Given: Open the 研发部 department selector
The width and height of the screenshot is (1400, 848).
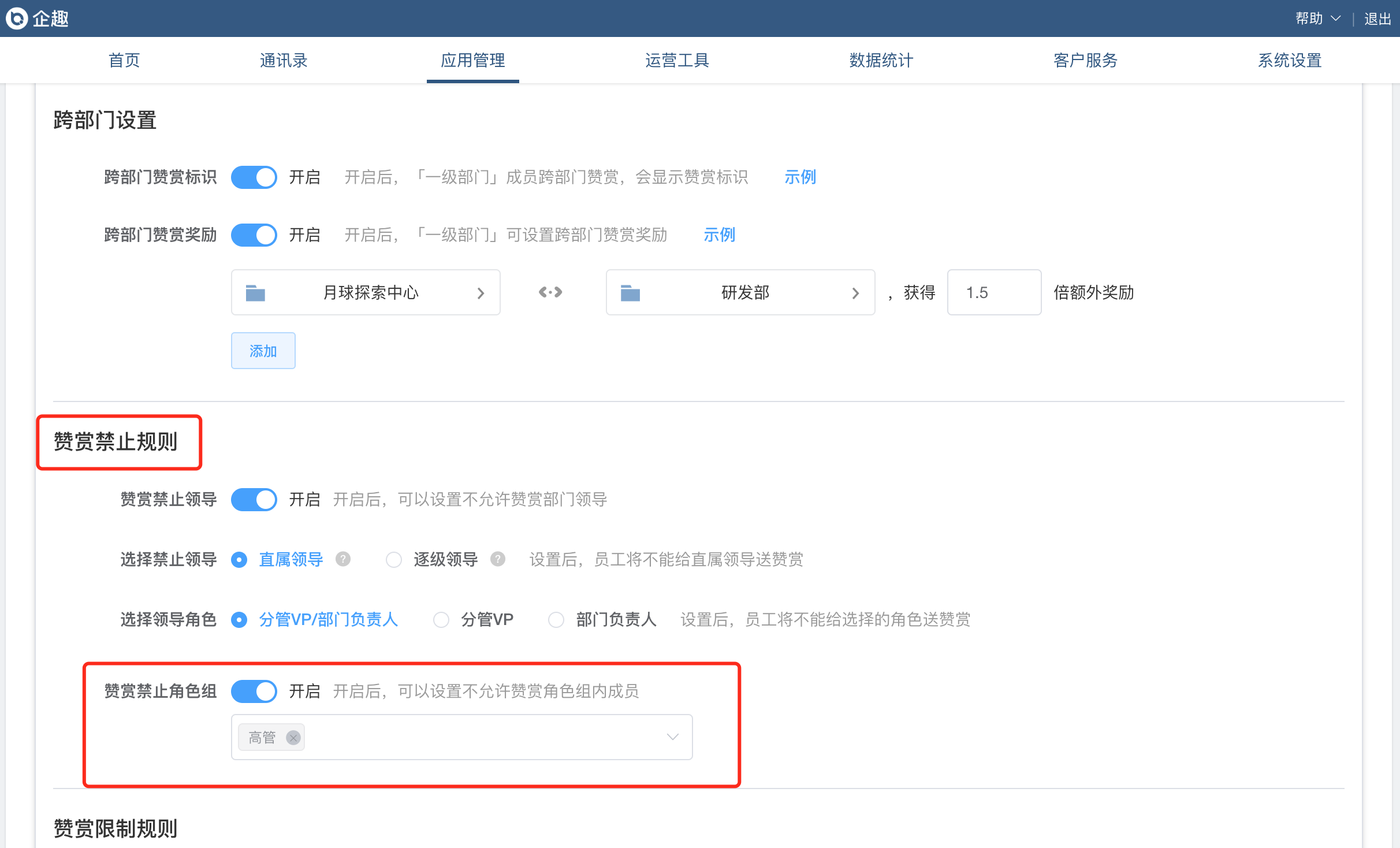Looking at the screenshot, I should [x=855, y=293].
